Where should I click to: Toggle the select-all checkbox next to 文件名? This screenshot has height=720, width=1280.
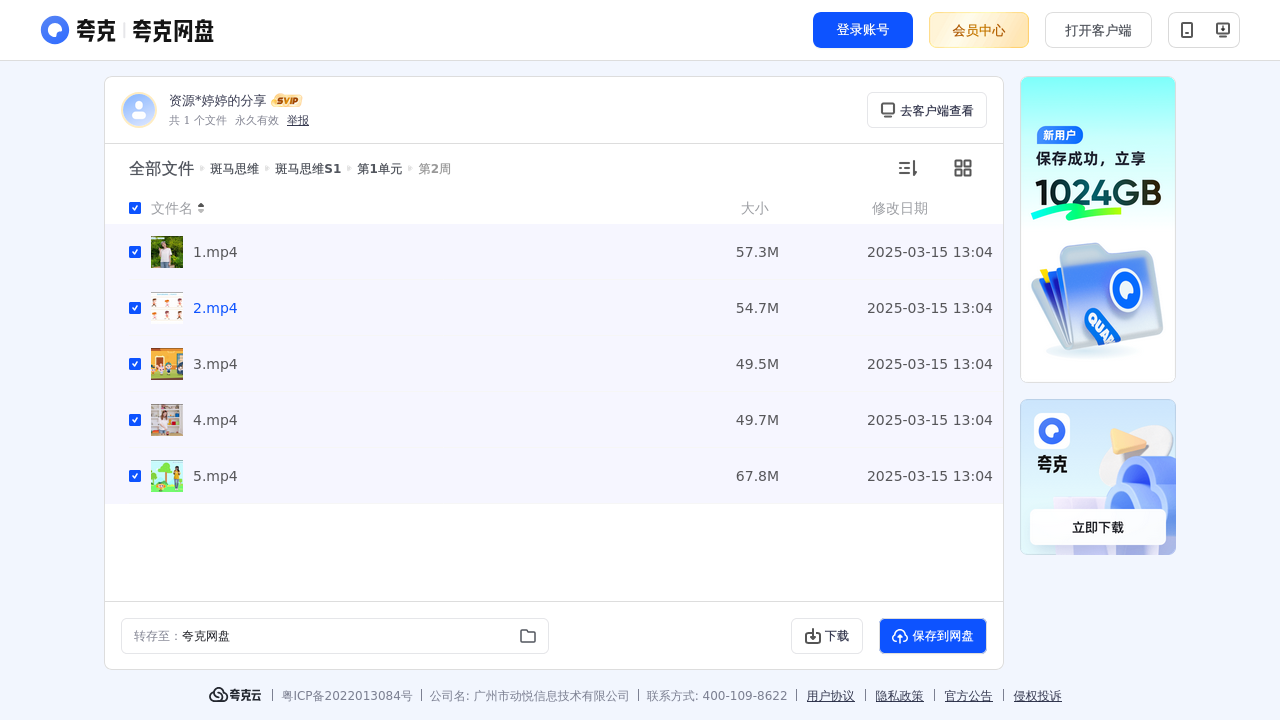[x=135, y=208]
